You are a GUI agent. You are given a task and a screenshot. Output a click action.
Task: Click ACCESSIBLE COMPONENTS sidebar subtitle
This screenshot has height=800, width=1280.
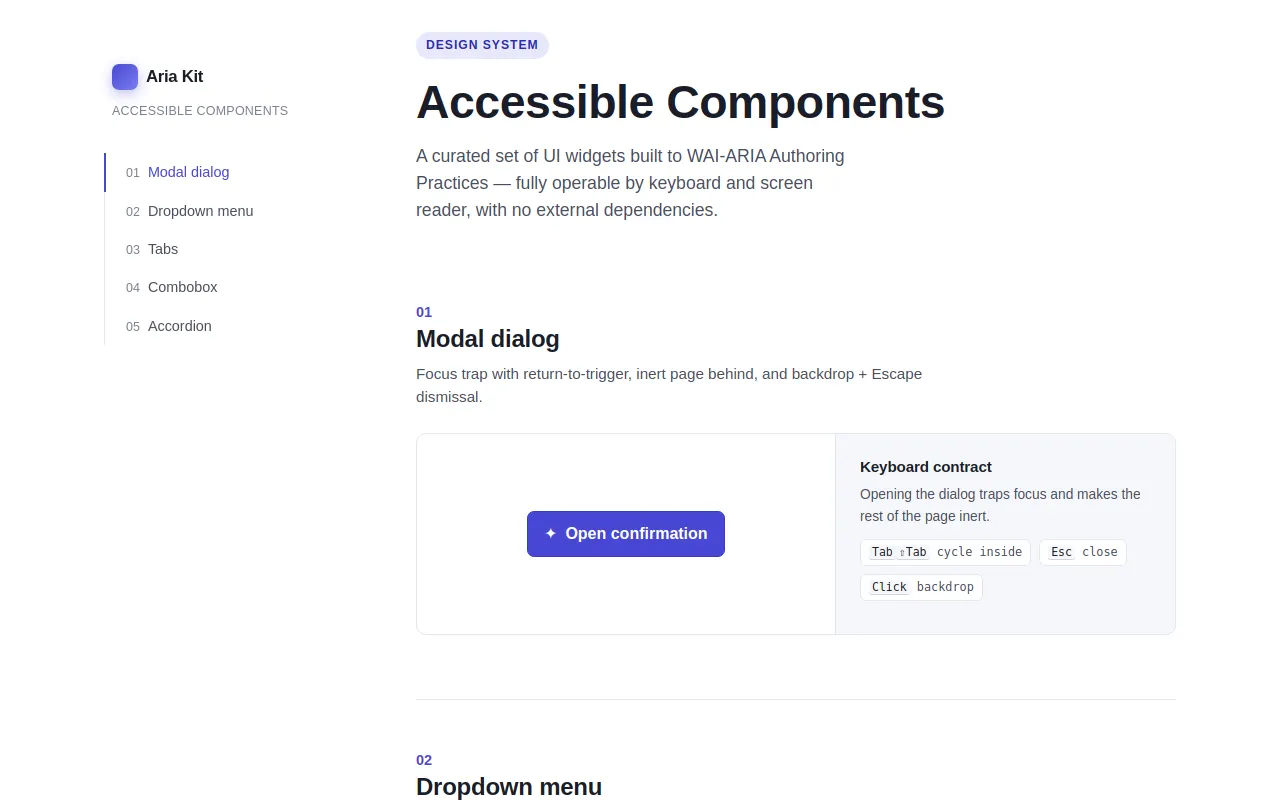(x=200, y=111)
